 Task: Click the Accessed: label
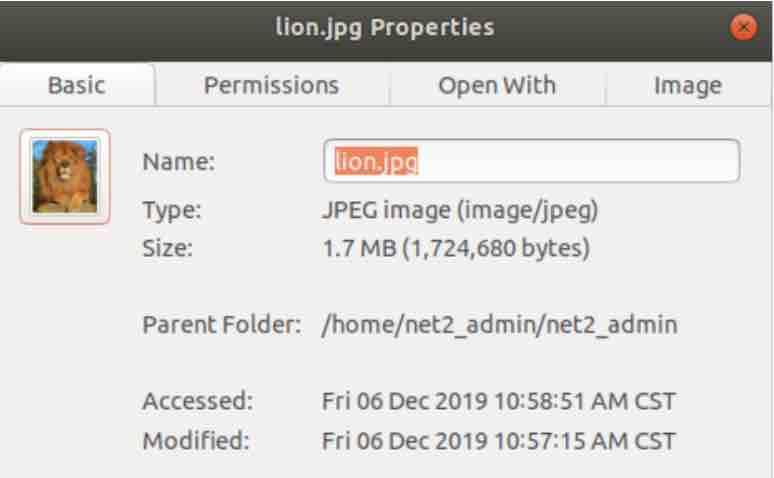(198, 400)
